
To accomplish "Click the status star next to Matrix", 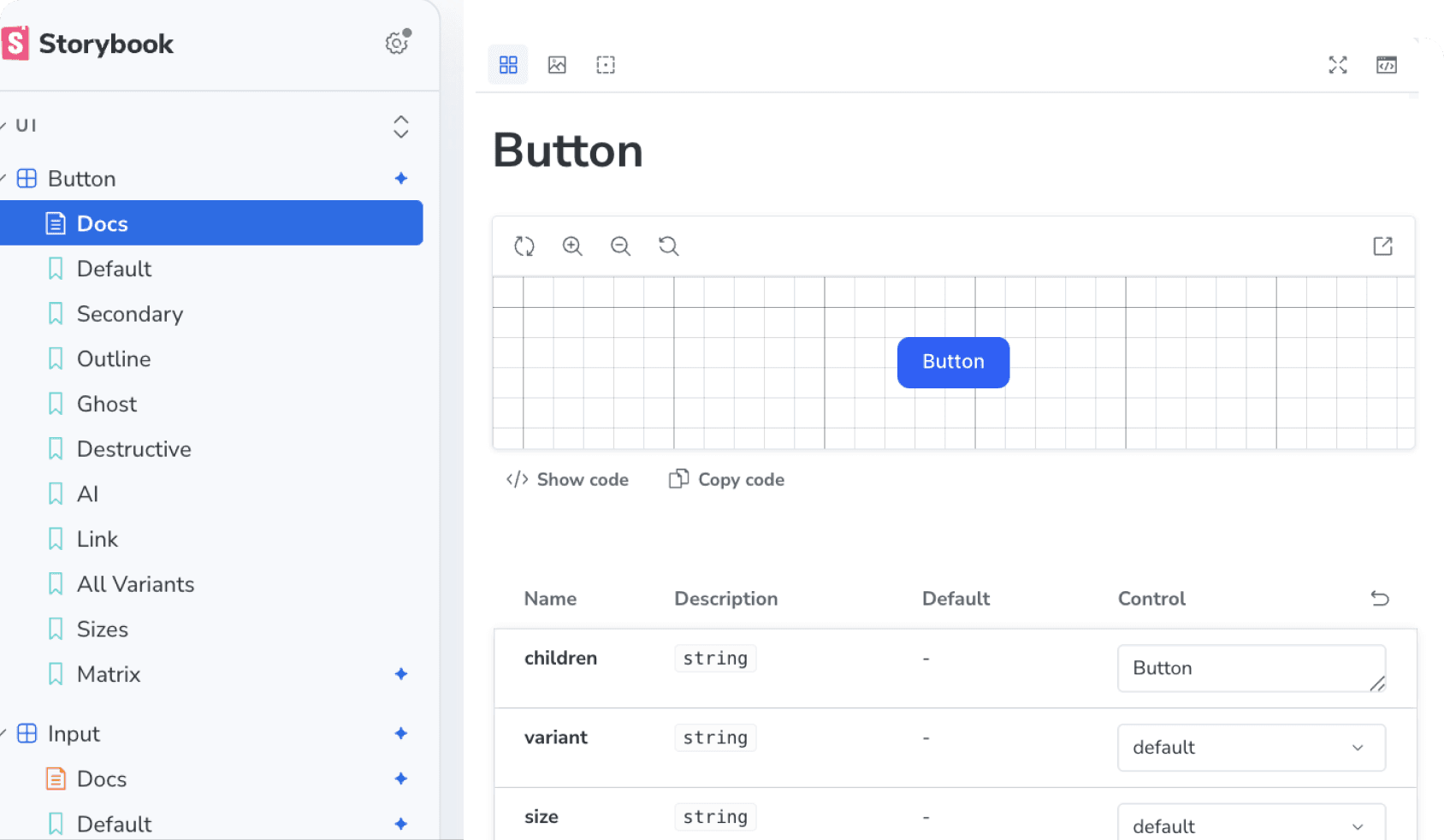I will 401,674.
